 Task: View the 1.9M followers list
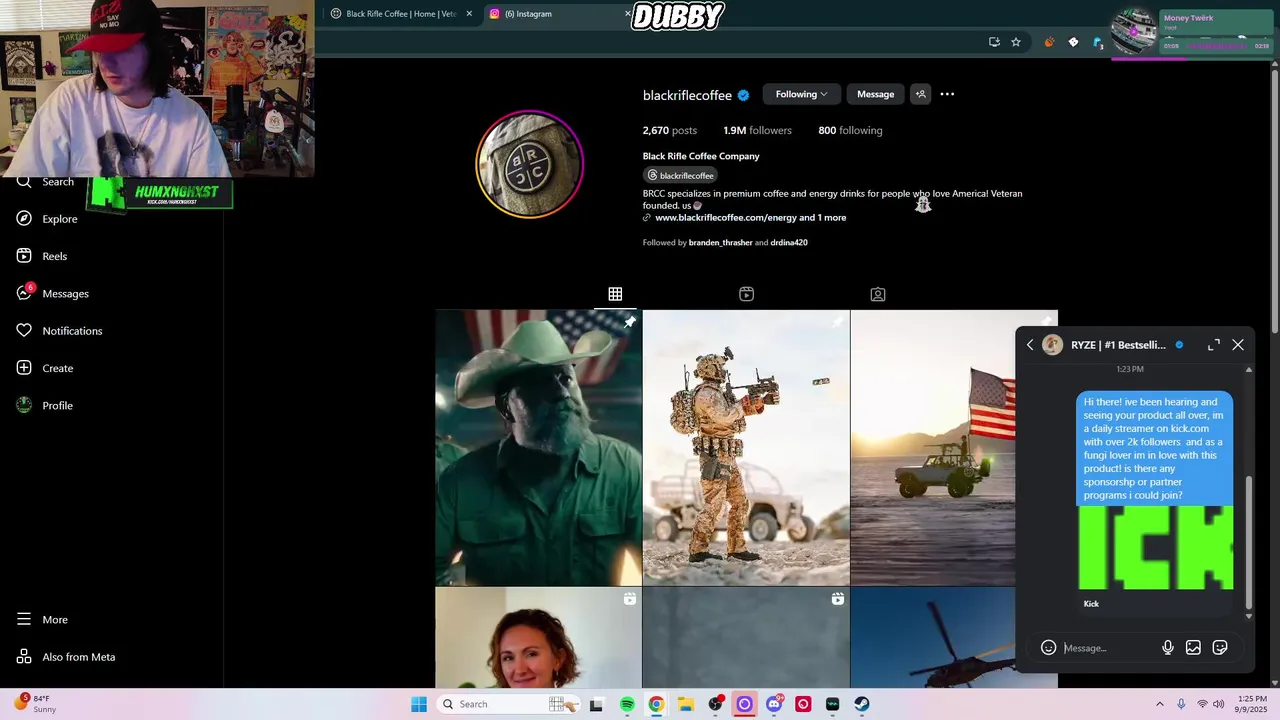tap(757, 130)
